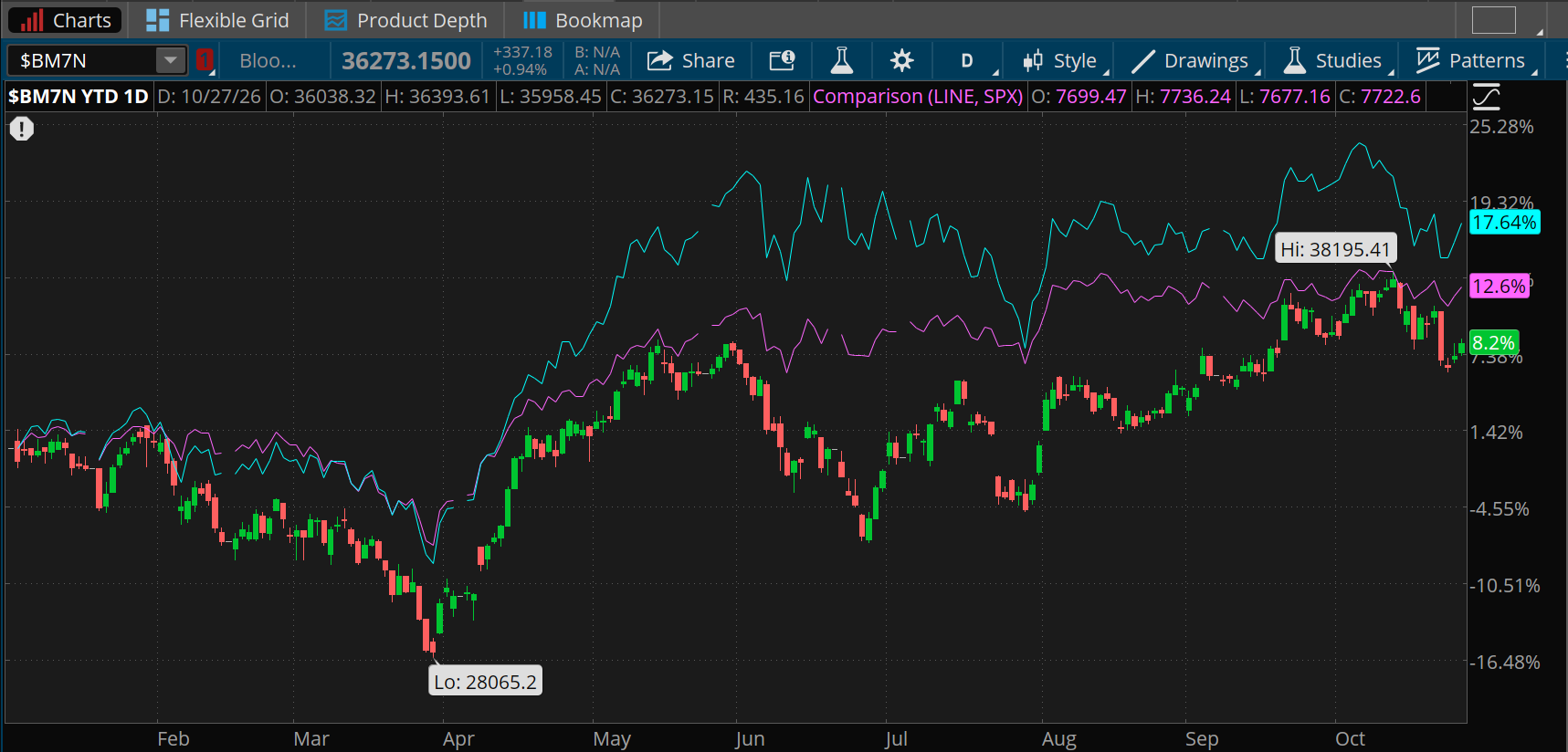Viewport: 1568px width, 752px height.
Task: Click the Aug label on time axis
Action: click(1059, 738)
